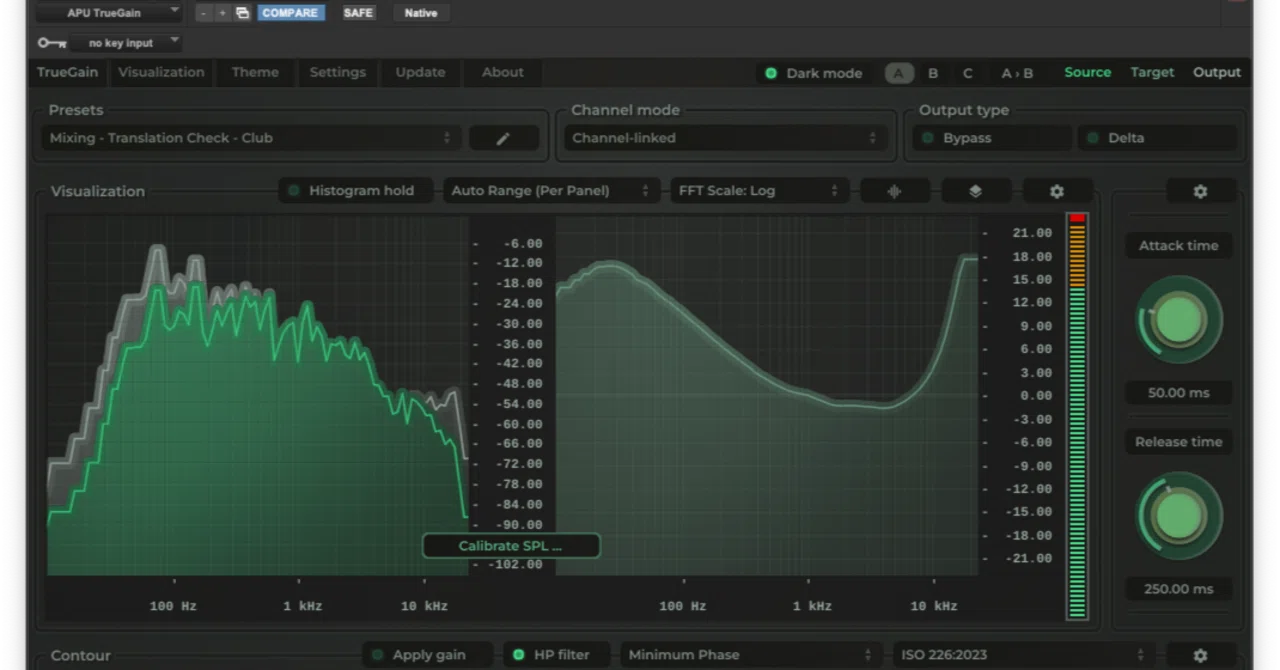Click the 50.00 ms attack value field
1280x670 pixels.
point(1179,393)
